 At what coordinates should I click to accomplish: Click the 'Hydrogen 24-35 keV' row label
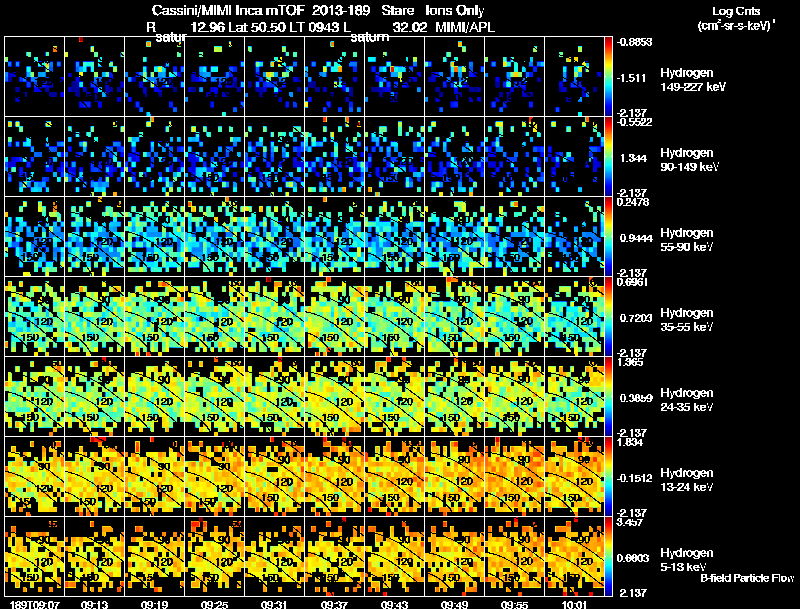(x=687, y=400)
